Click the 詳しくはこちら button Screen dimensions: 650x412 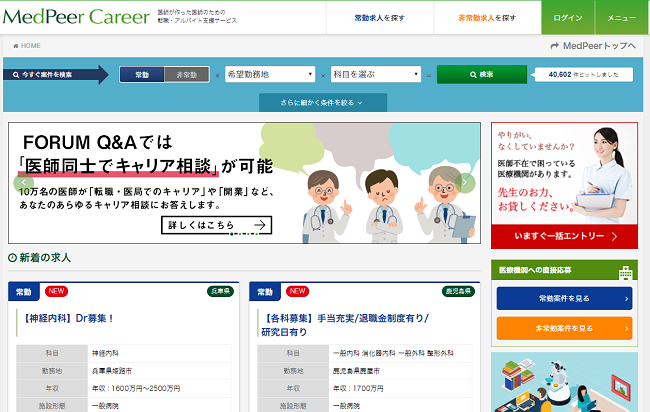pyautogui.click(x=216, y=225)
